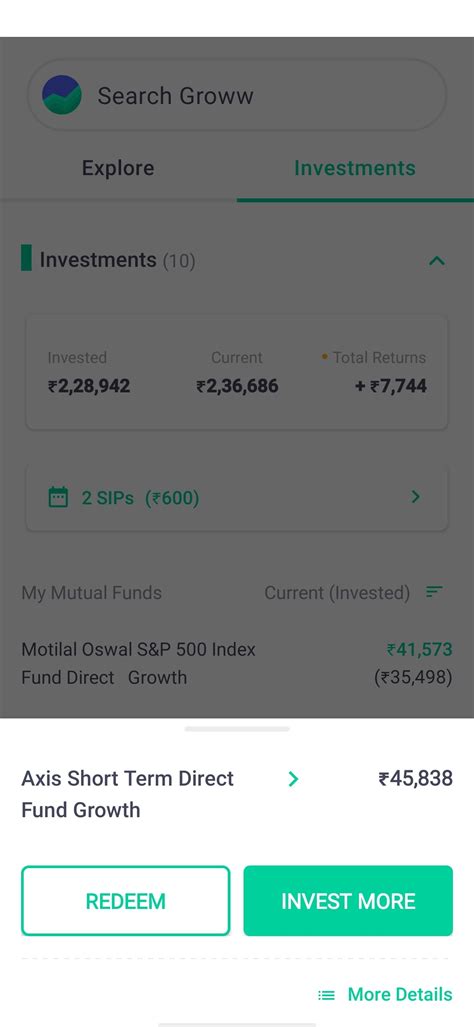
Task: Open SIPs list via right chevron
Action: point(416,497)
